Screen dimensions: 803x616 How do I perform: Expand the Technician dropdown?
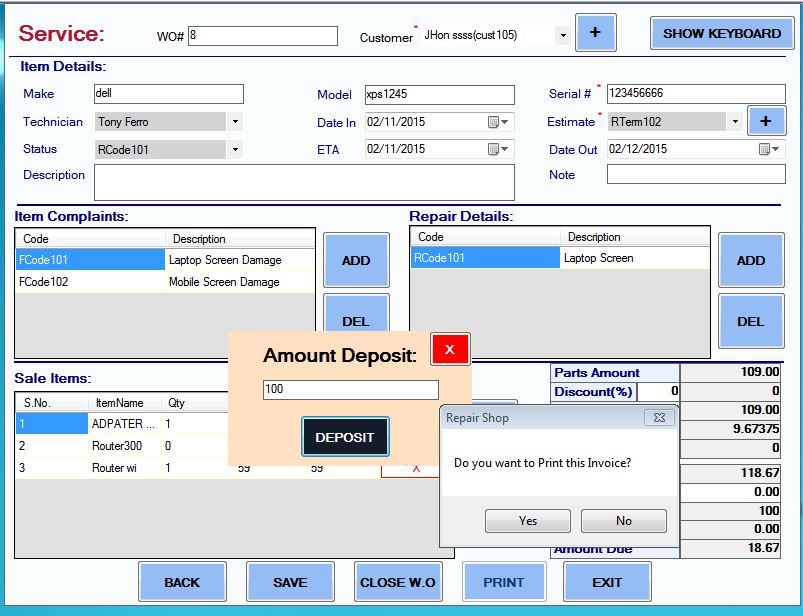tap(235, 122)
